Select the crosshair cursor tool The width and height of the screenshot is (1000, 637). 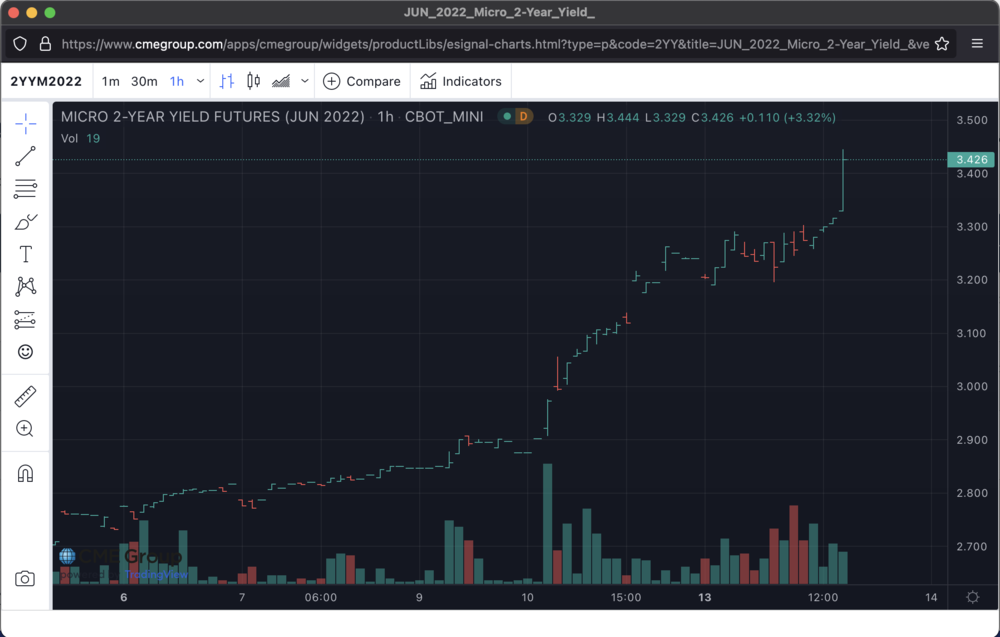point(26,123)
